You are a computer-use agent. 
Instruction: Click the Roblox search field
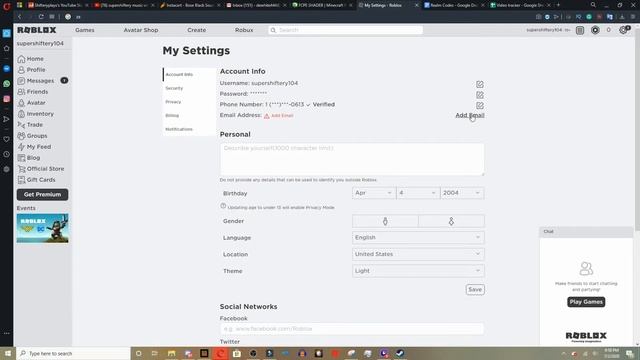click(x=345, y=30)
